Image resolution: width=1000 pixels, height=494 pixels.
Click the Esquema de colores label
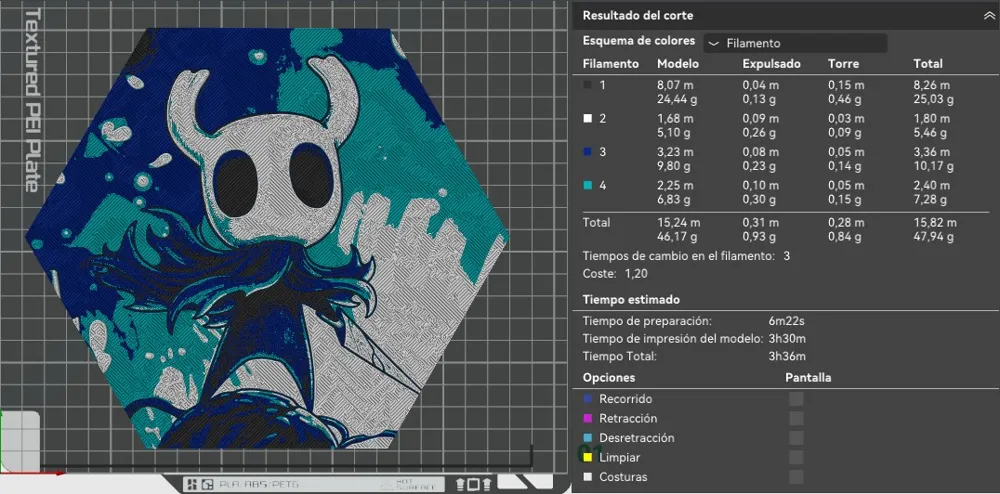tap(638, 41)
